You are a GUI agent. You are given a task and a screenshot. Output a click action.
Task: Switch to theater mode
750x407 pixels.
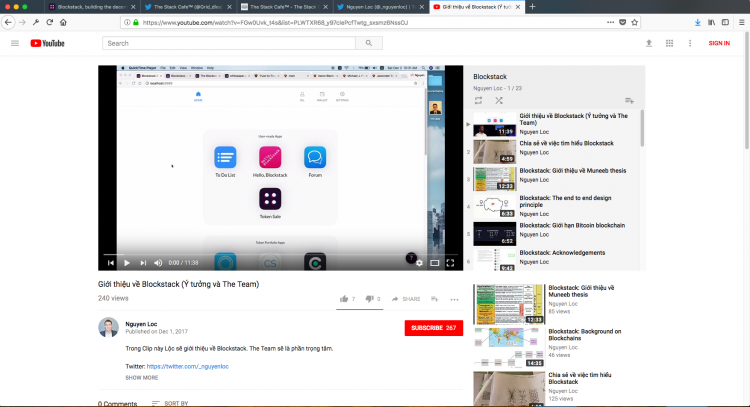click(x=435, y=263)
